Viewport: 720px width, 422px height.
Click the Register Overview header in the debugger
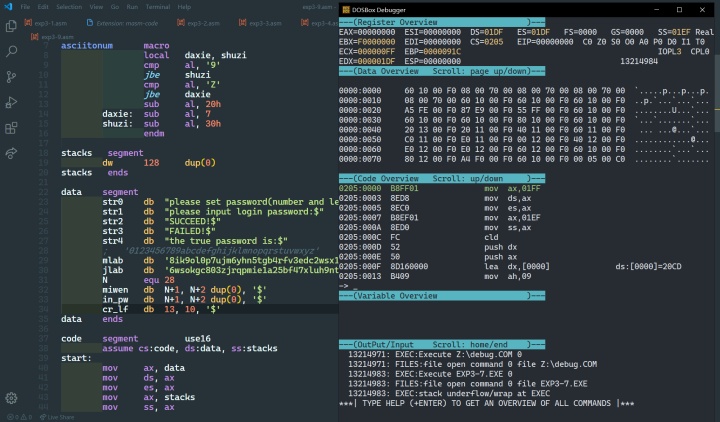(442, 22)
